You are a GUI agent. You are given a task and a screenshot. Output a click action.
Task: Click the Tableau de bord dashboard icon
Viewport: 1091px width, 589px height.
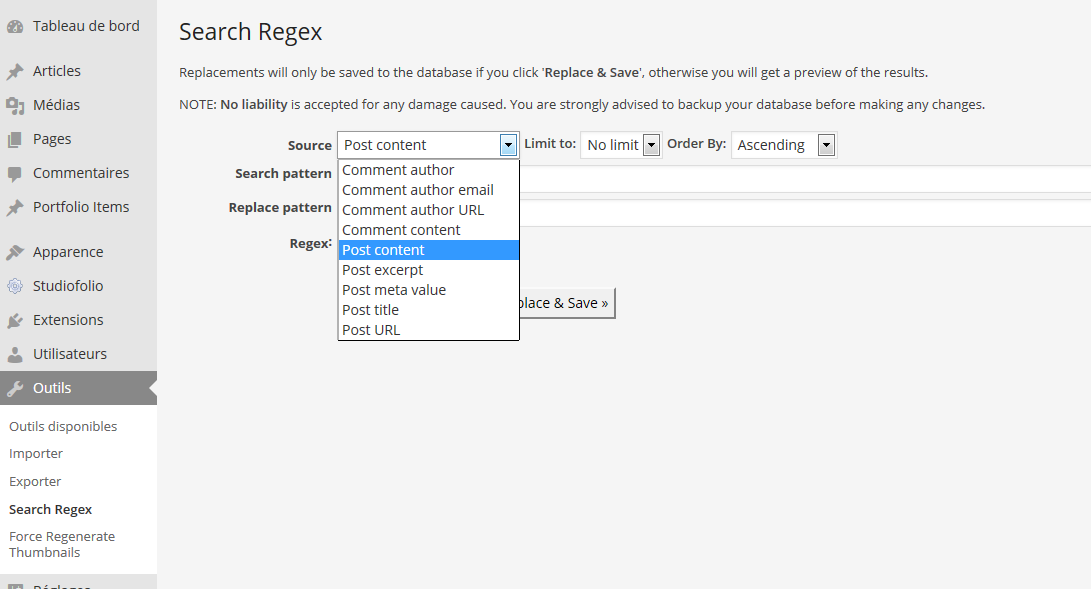[x=15, y=27]
